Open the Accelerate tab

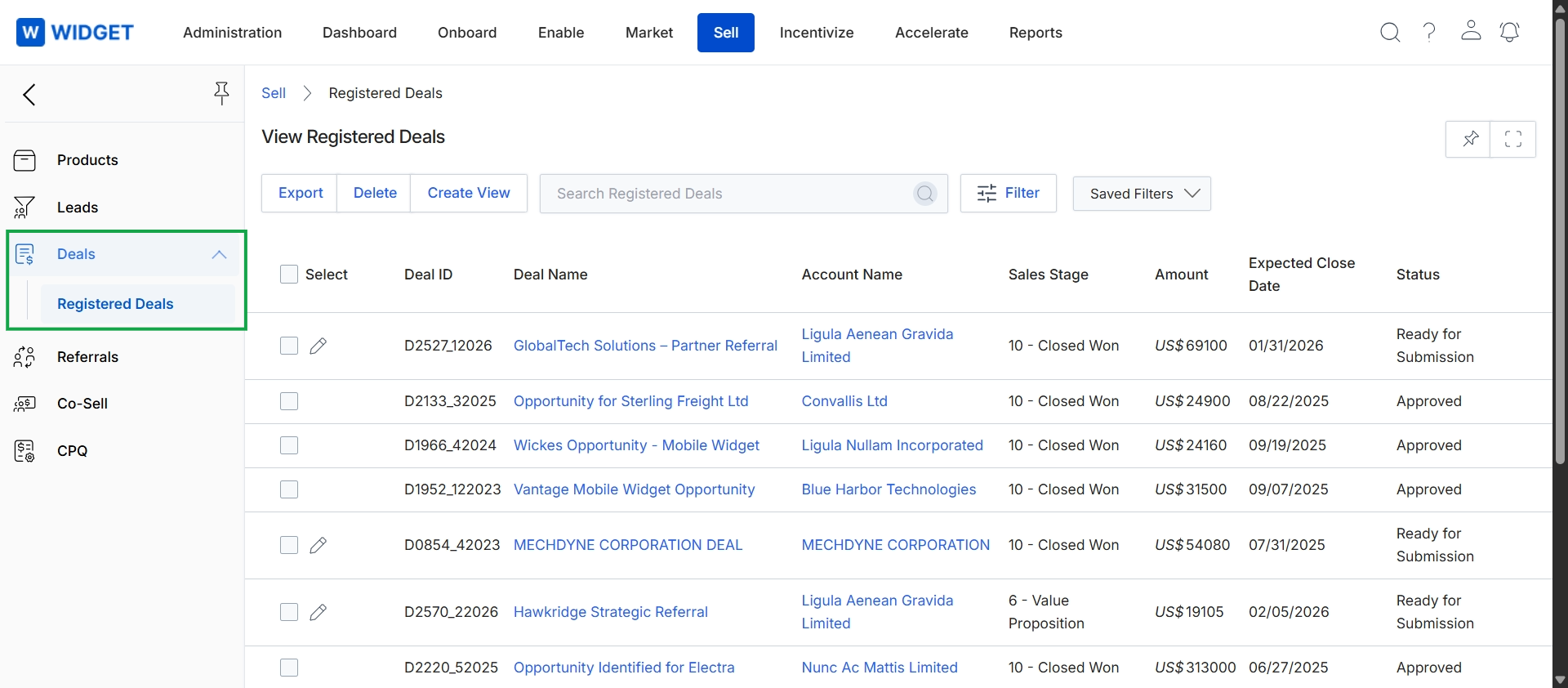pos(932,33)
